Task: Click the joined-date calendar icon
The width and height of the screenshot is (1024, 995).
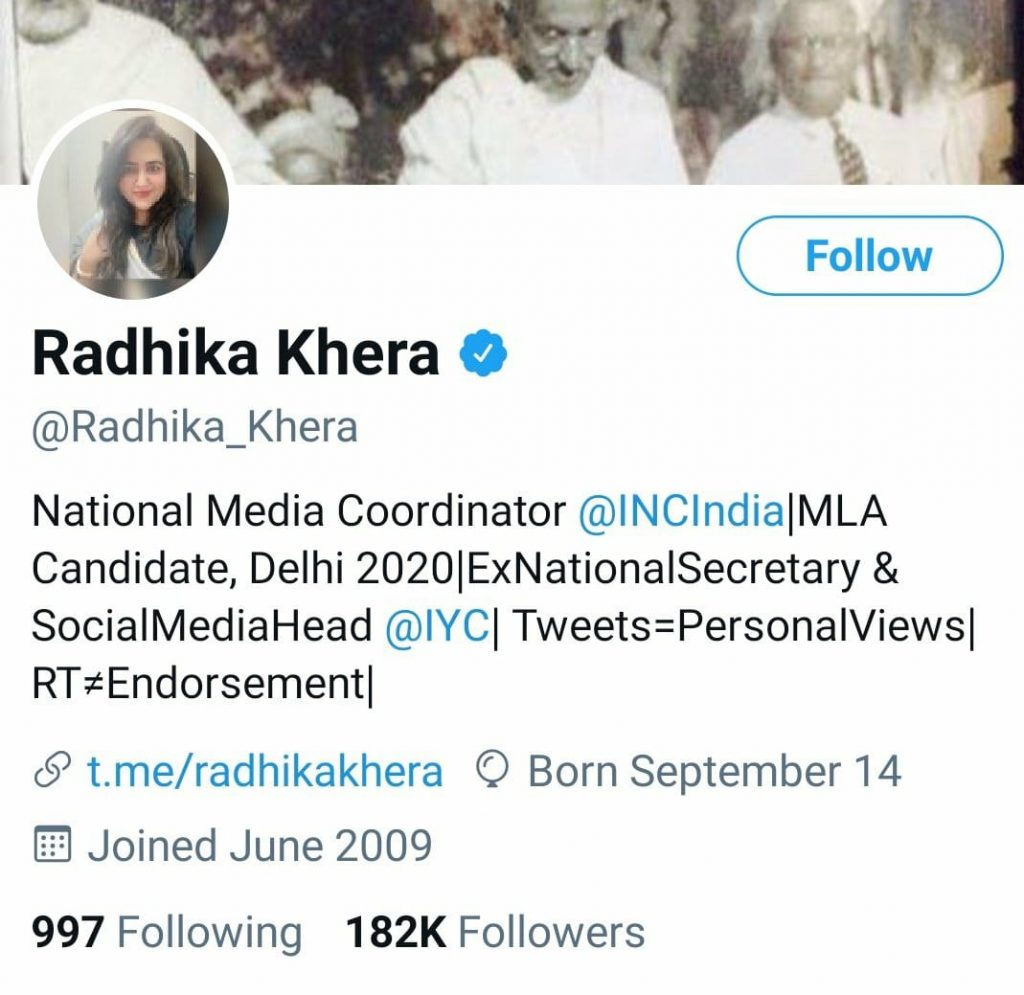Action: (52, 846)
